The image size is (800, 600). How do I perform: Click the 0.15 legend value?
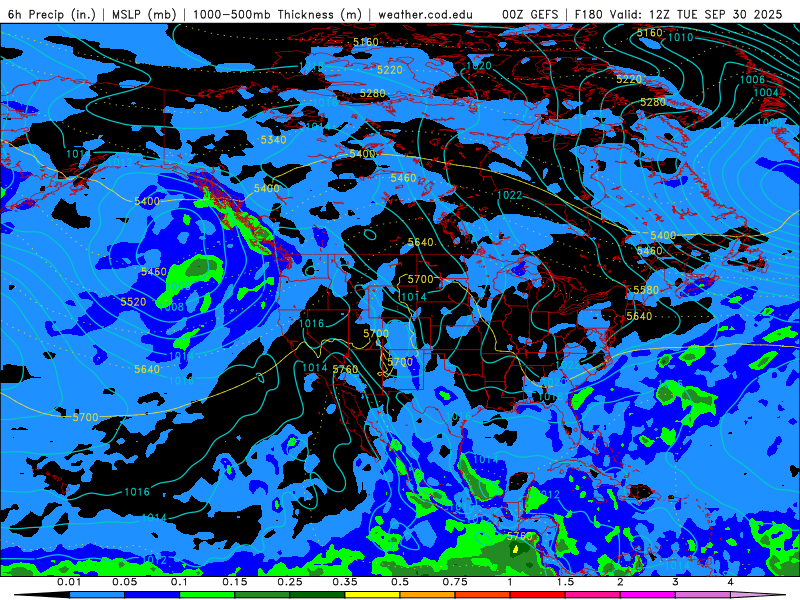(235, 582)
